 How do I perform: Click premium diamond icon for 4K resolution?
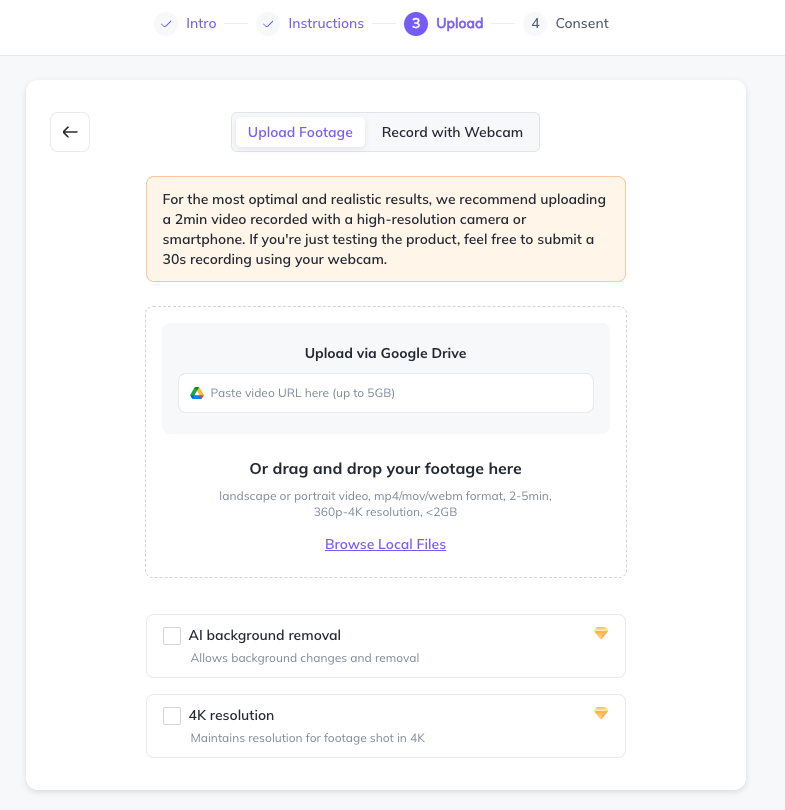[x=601, y=713]
